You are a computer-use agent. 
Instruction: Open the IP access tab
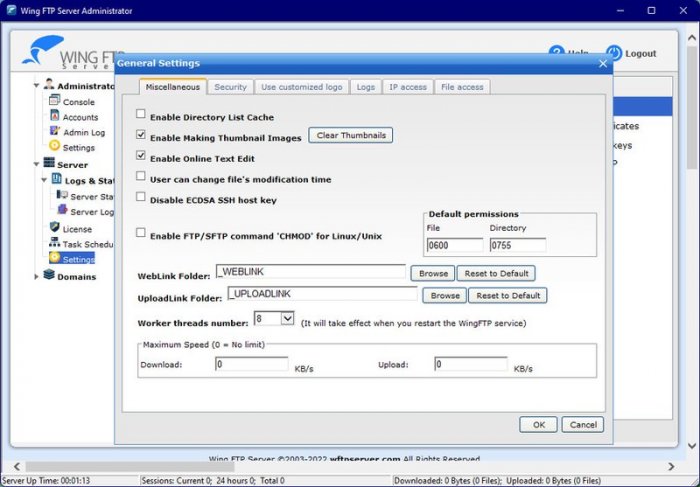click(x=407, y=87)
